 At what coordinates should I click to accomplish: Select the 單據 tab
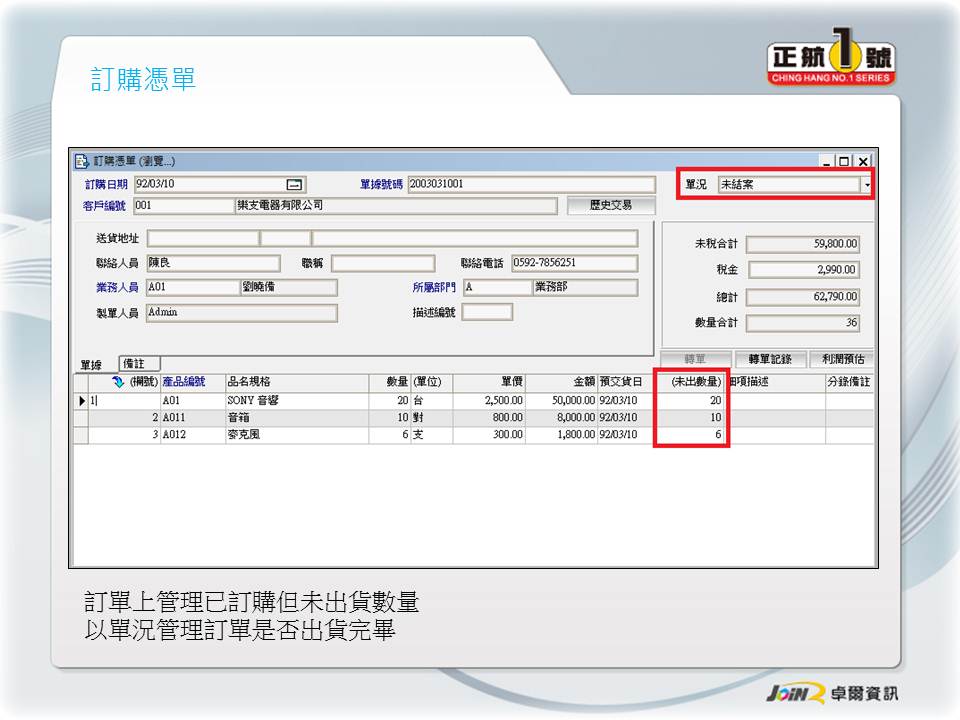pos(91,365)
